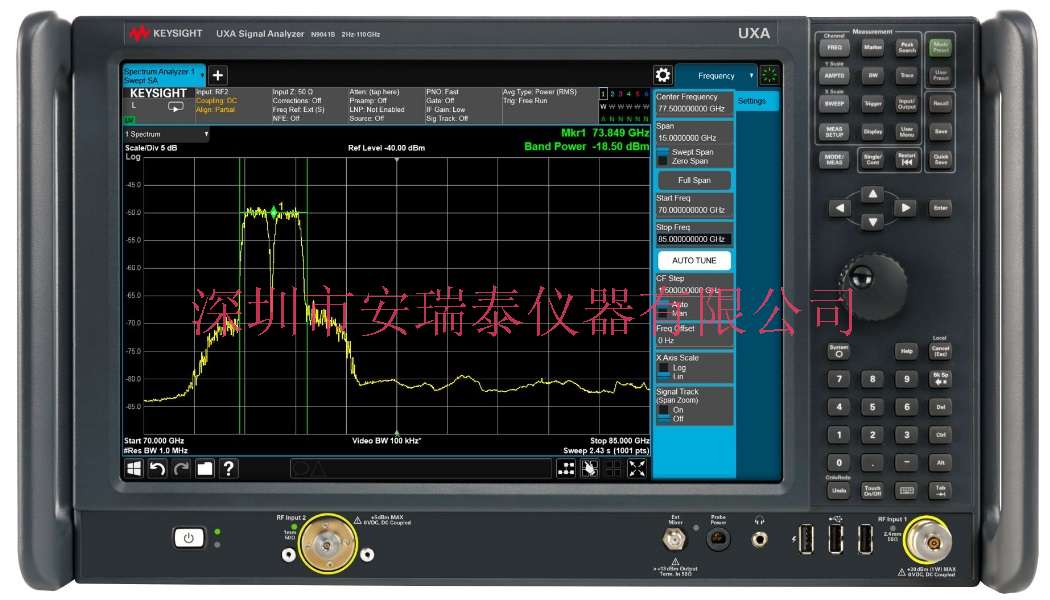
Task: Turn Signal Track On
Action: (x=680, y=410)
